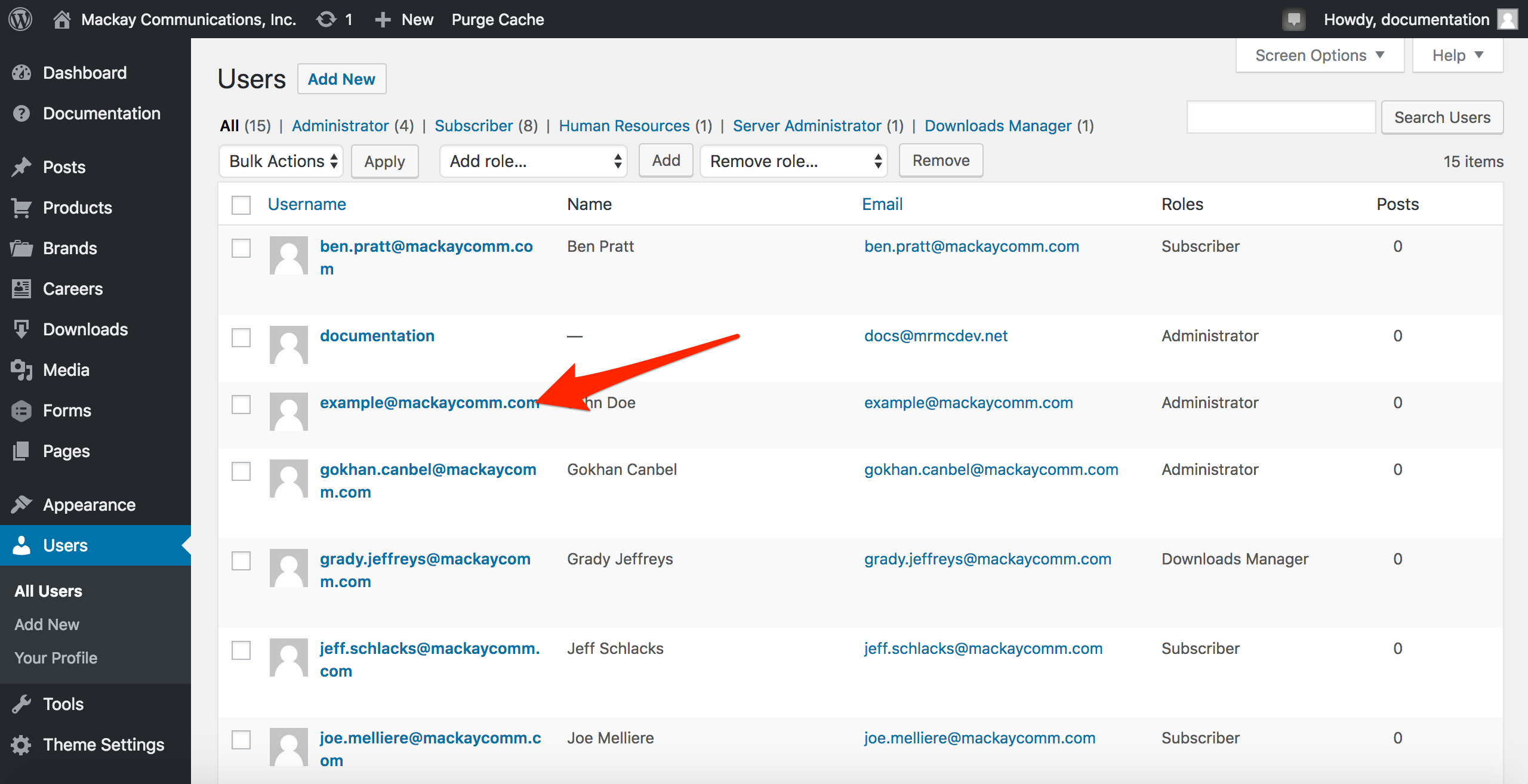This screenshot has height=784, width=1528.
Task: Click Apply for bulk actions
Action: pos(384,161)
